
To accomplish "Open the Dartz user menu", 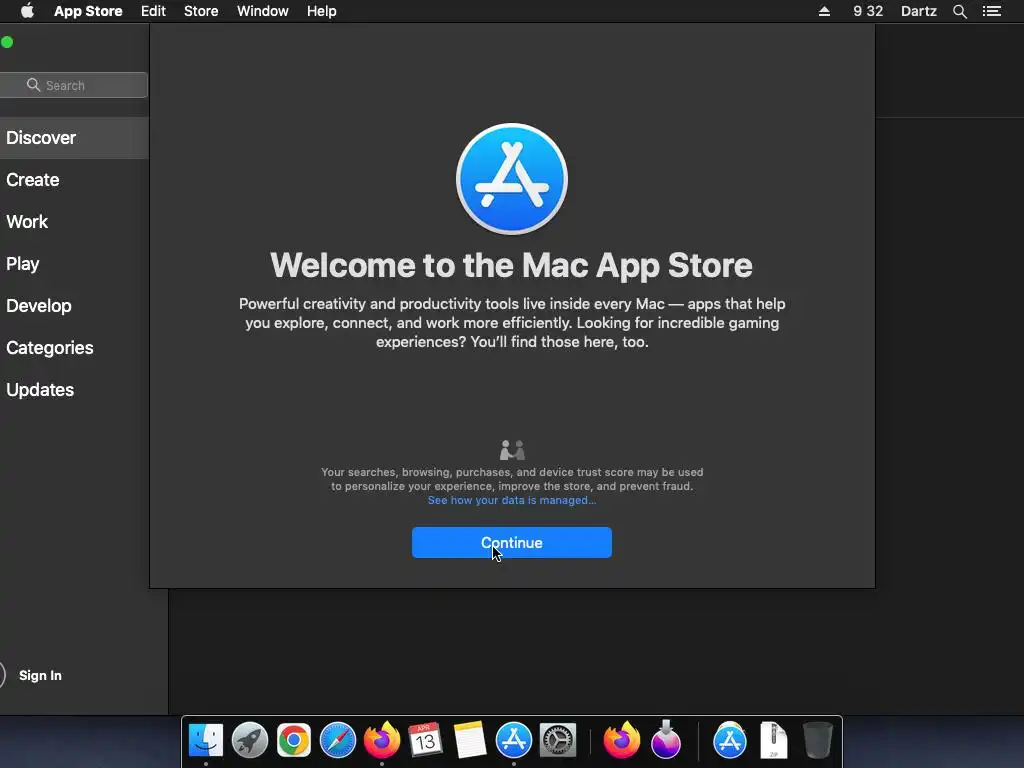I will tap(919, 11).
